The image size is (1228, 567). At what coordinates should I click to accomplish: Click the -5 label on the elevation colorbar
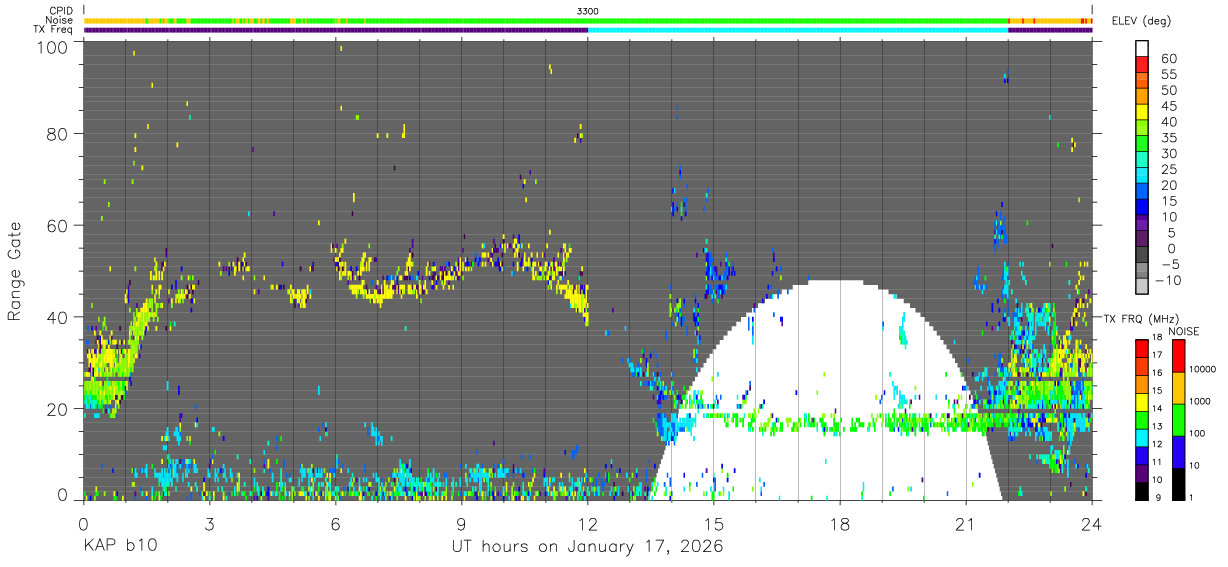point(1170,263)
